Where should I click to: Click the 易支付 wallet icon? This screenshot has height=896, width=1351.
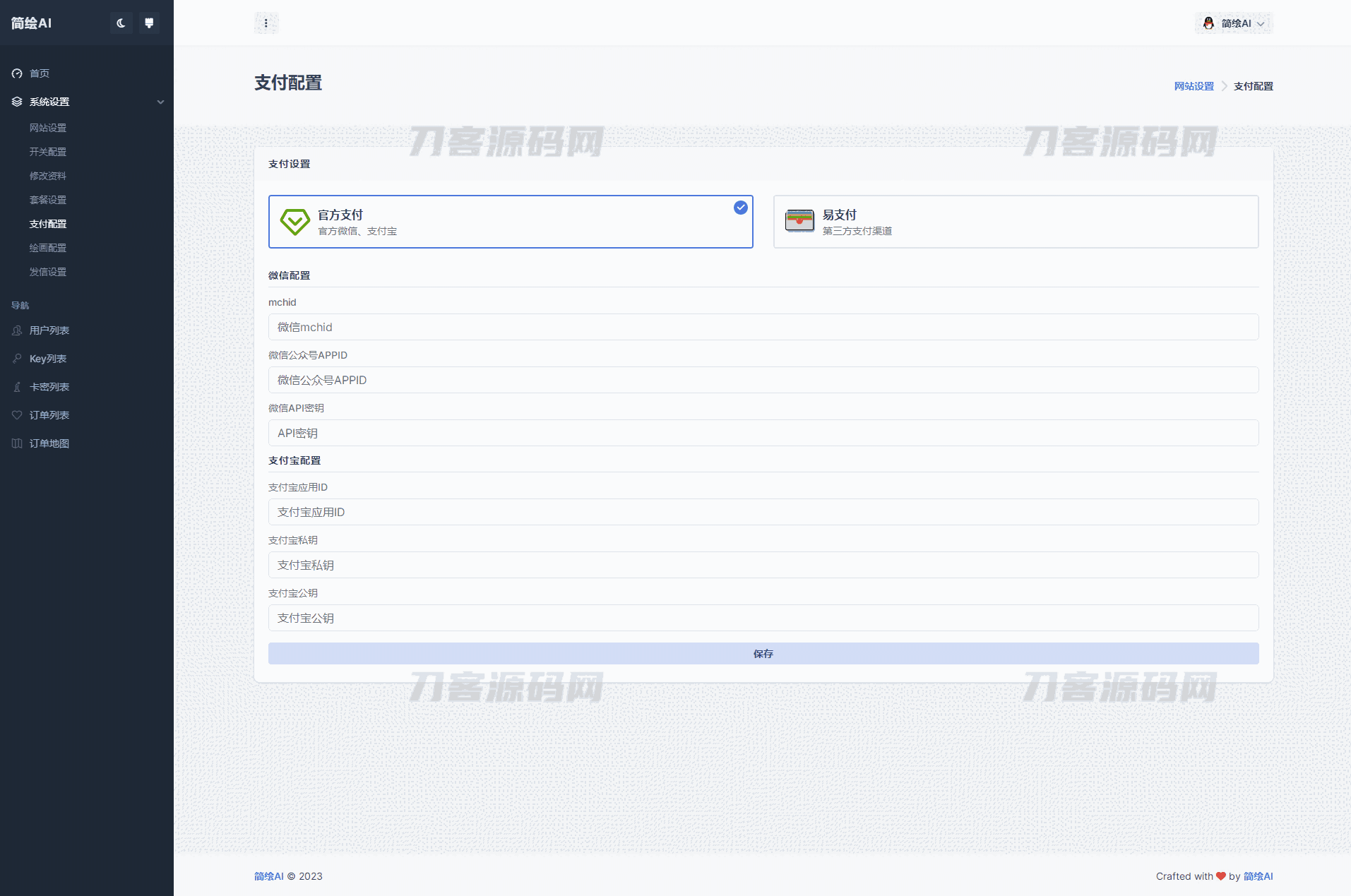799,222
